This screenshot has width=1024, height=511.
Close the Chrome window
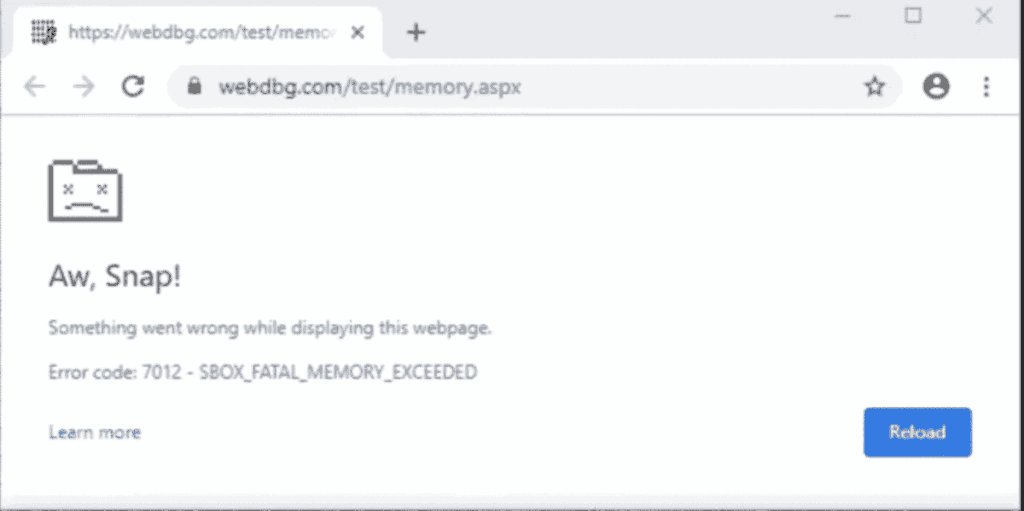coord(984,16)
